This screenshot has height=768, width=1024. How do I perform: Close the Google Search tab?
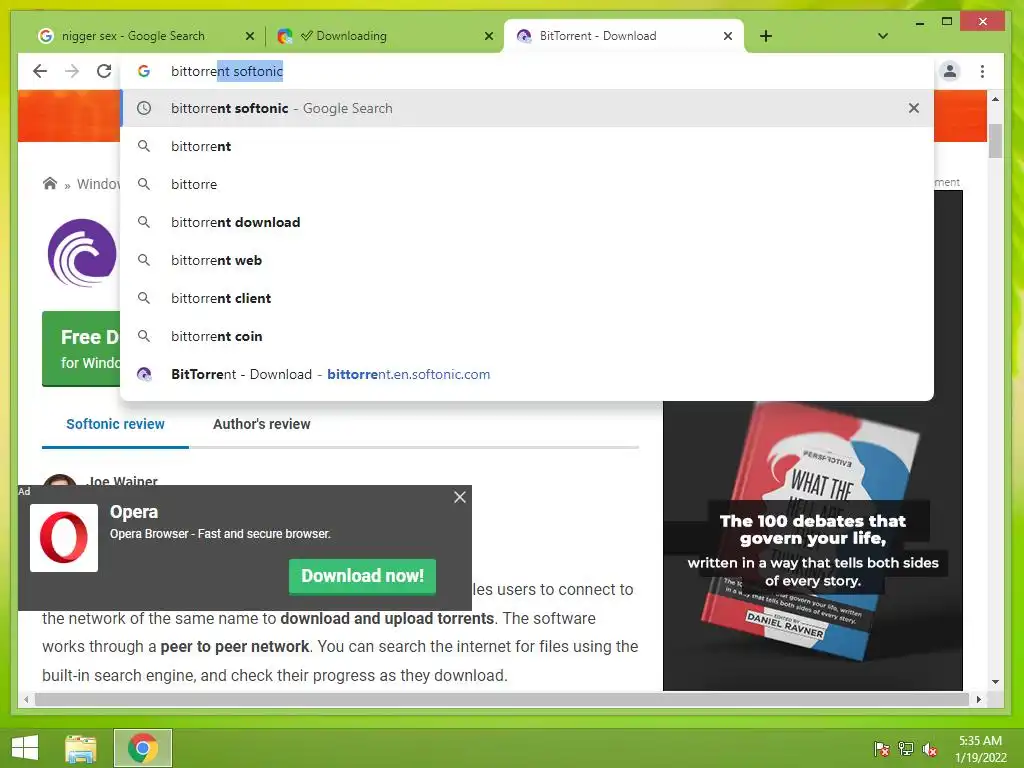(249, 36)
